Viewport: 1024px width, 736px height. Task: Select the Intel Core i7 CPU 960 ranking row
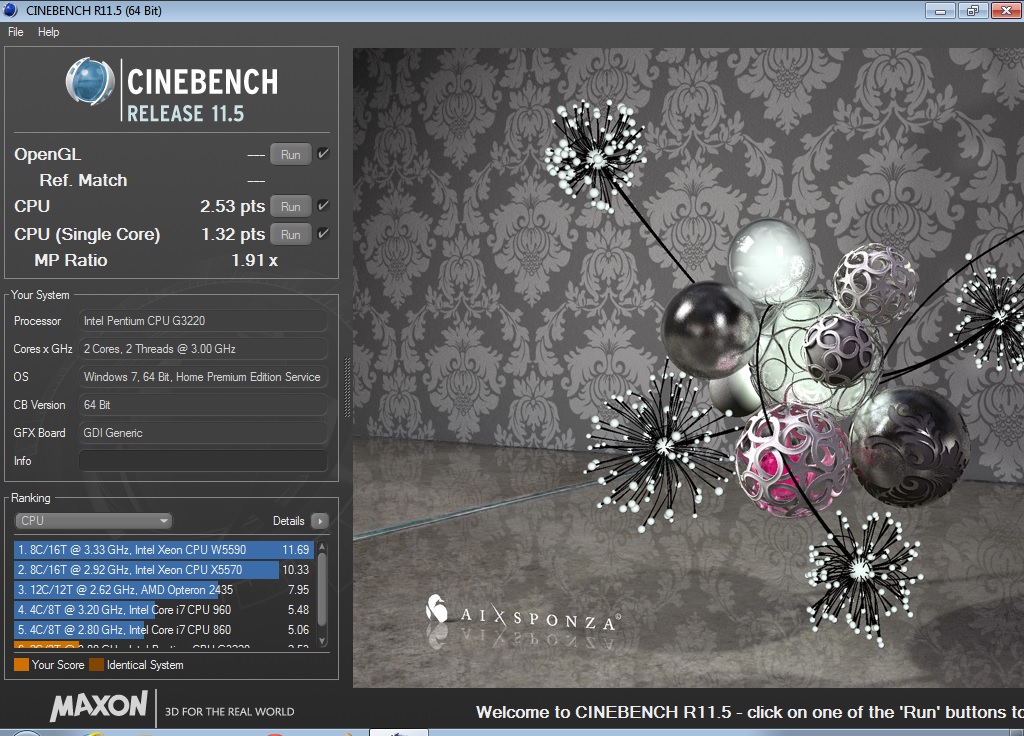163,610
